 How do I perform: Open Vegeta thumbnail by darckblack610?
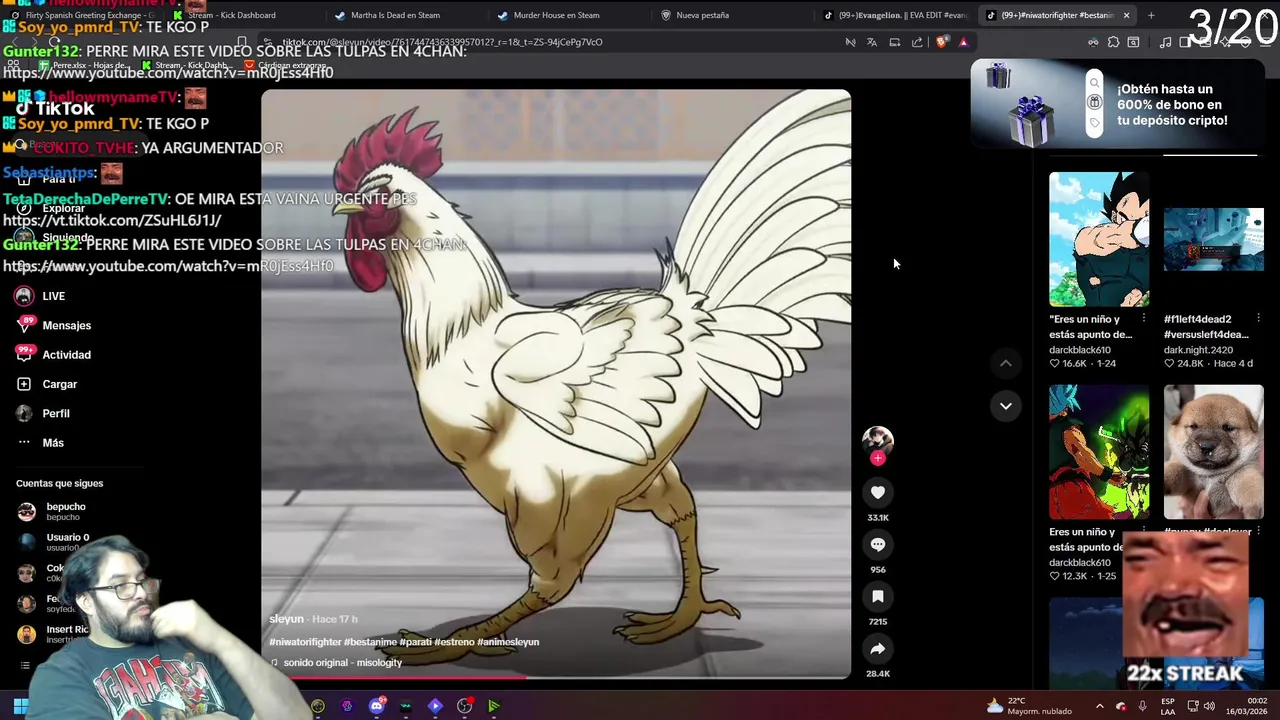click(1099, 239)
